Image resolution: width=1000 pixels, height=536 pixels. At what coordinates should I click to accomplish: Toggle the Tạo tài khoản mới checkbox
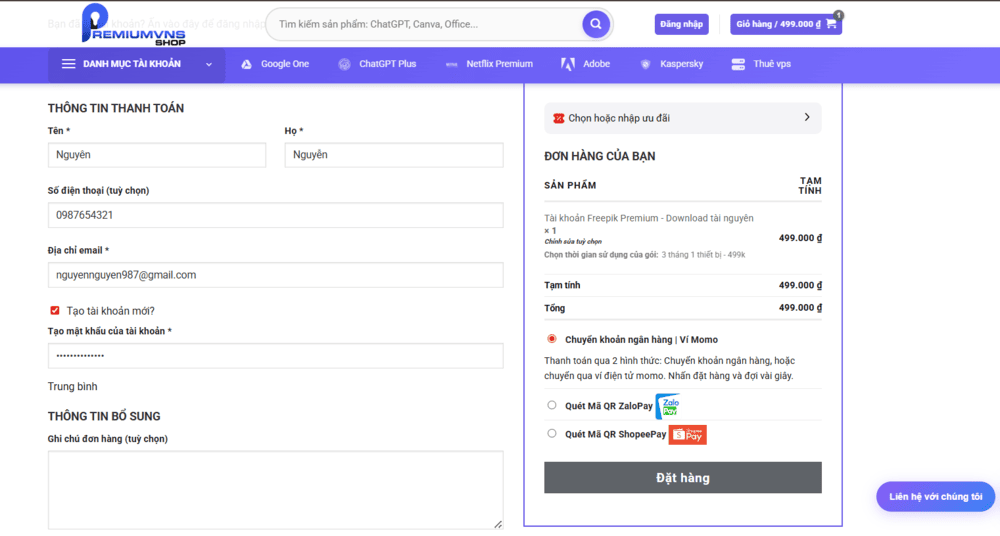coord(55,311)
